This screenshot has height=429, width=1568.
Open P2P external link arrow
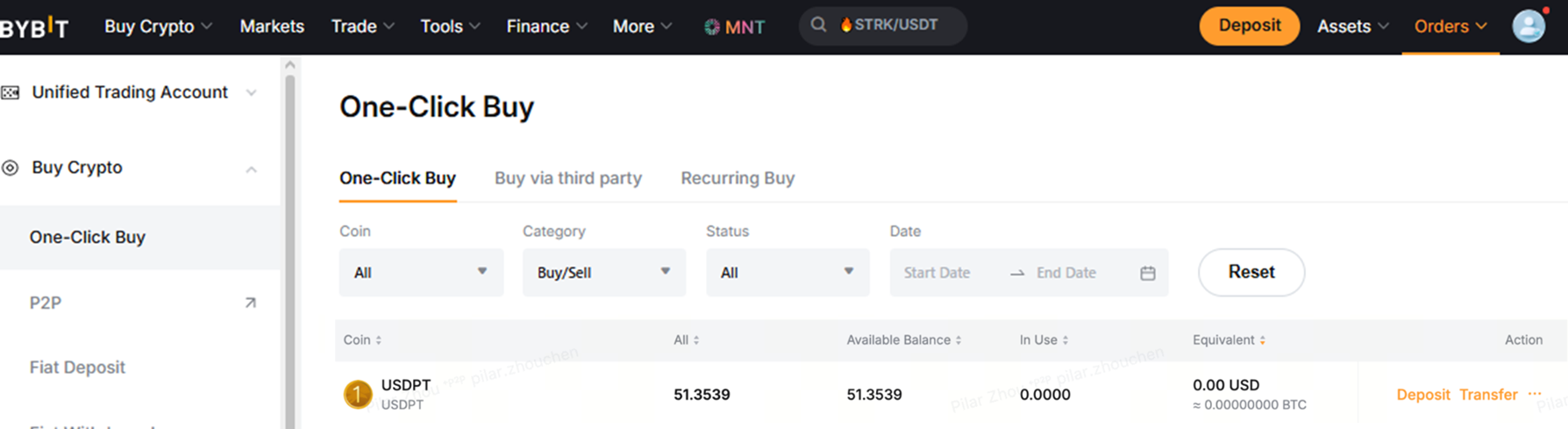tap(250, 303)
